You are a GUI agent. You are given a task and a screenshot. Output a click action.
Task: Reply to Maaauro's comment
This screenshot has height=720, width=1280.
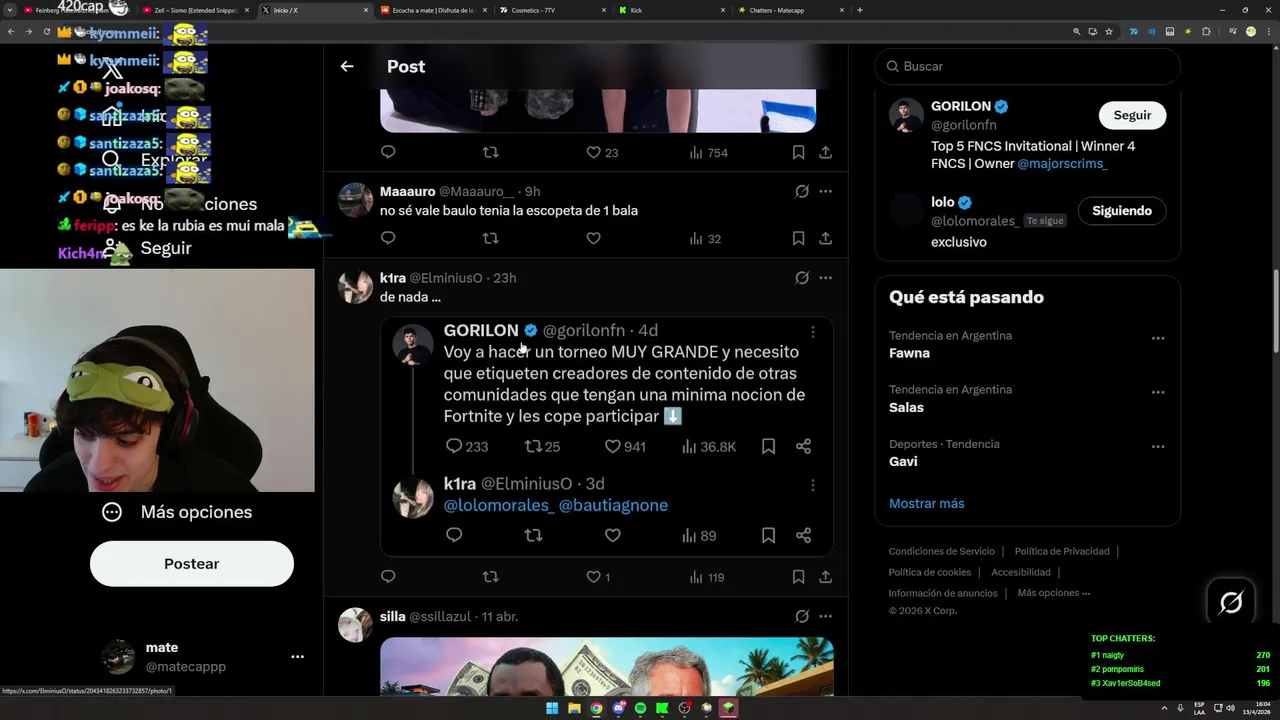click(388, 238)
